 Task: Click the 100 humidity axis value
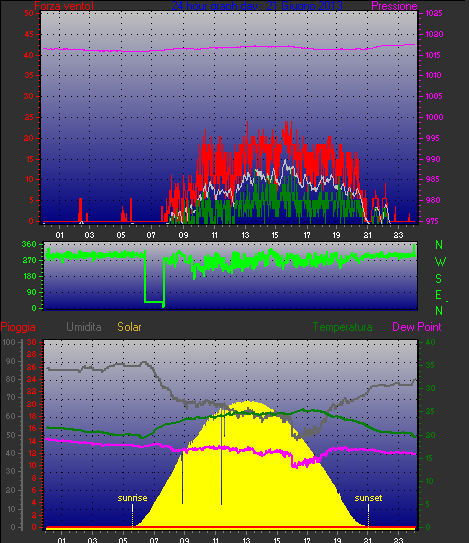point(9,342)
